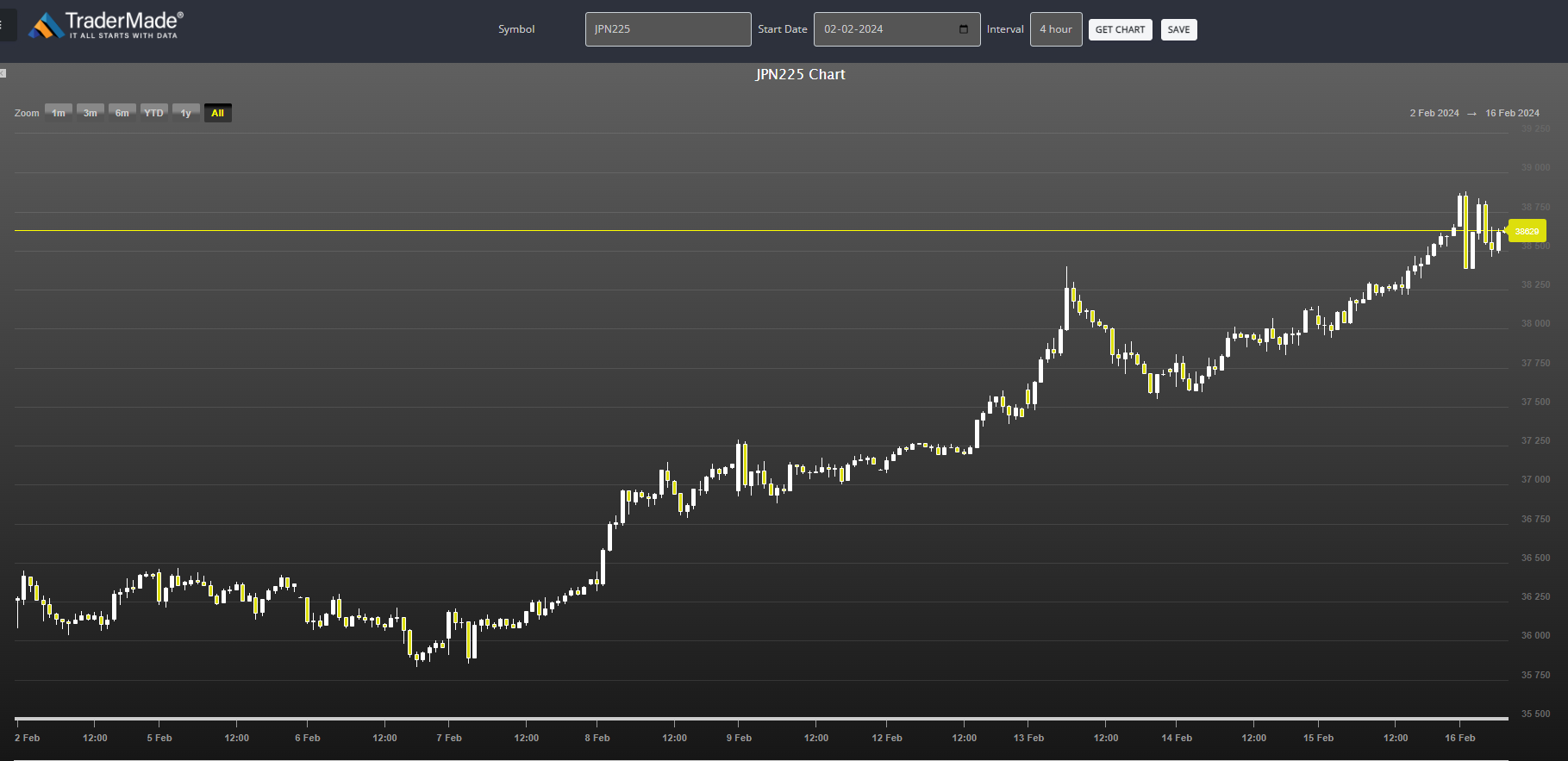Screen dimensions: 1568x761
Task: Click the 6 Feb date axis label
Action: tap(308, 738)
